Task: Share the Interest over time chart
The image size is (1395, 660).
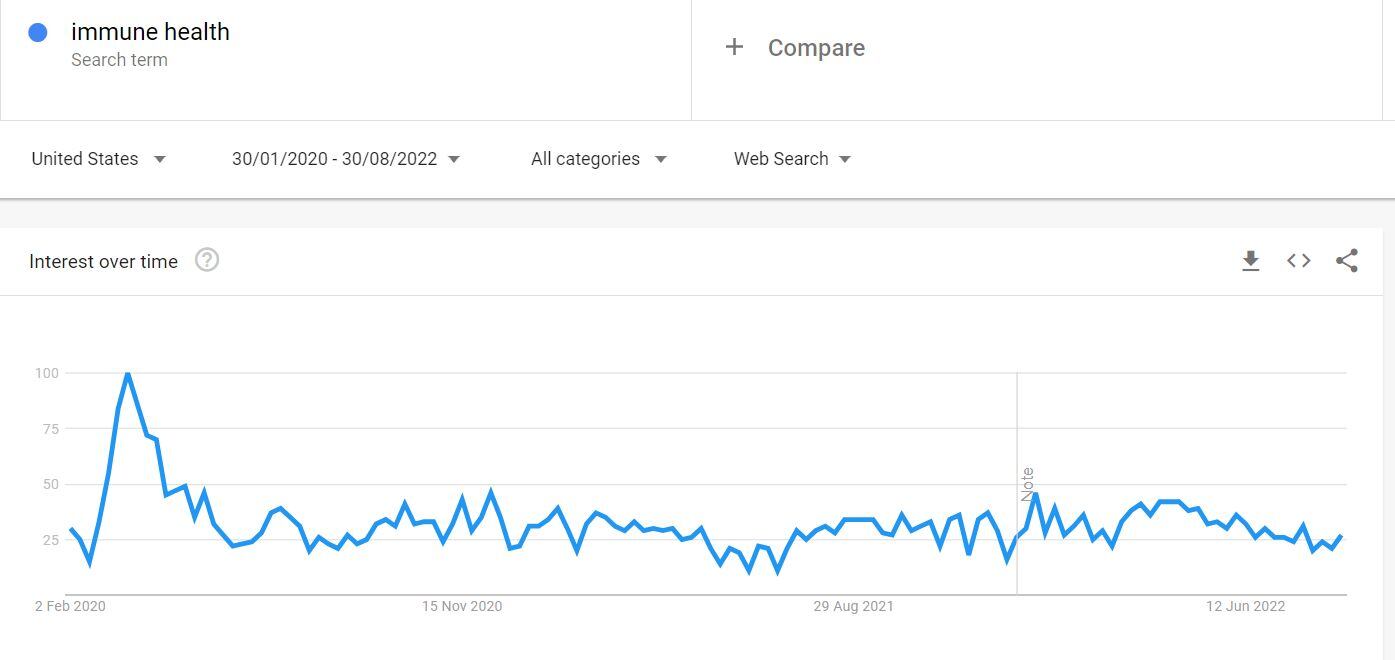Action: 1346,261
